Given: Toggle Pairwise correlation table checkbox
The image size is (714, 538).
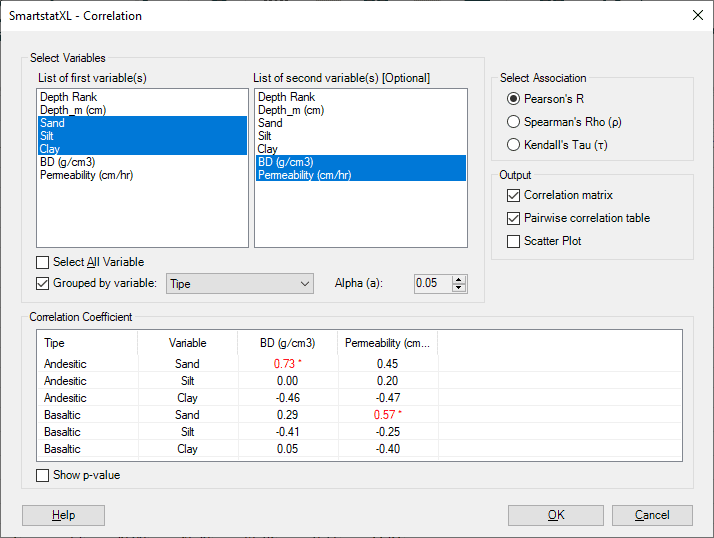Looking at the screenshot, I should tap(514, 218).
